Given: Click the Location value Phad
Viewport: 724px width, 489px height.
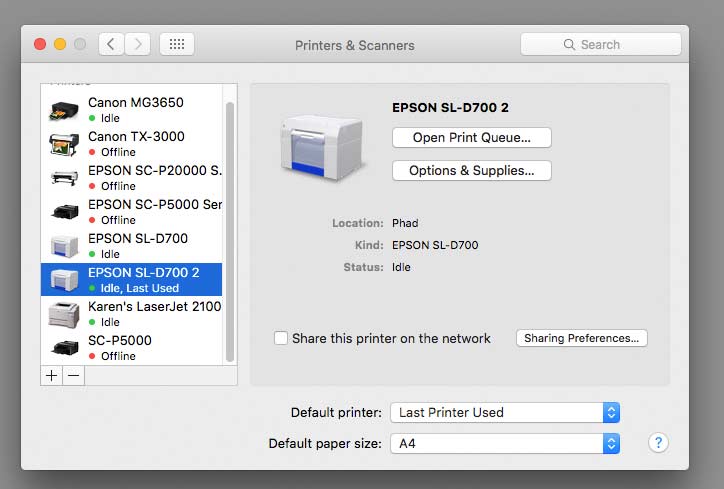Looking at the screenshot, I should 405,223.
